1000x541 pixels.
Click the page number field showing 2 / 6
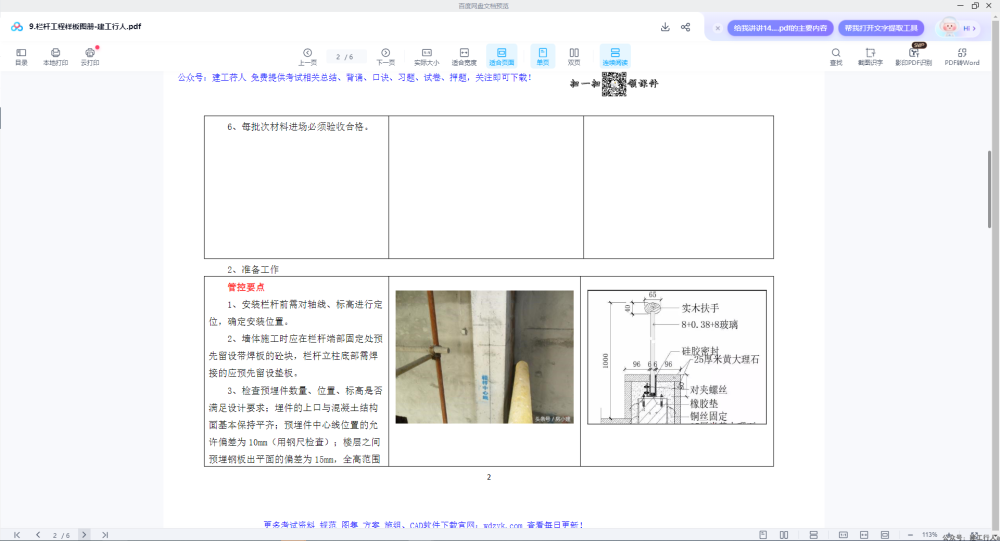[x=345, y=57]
